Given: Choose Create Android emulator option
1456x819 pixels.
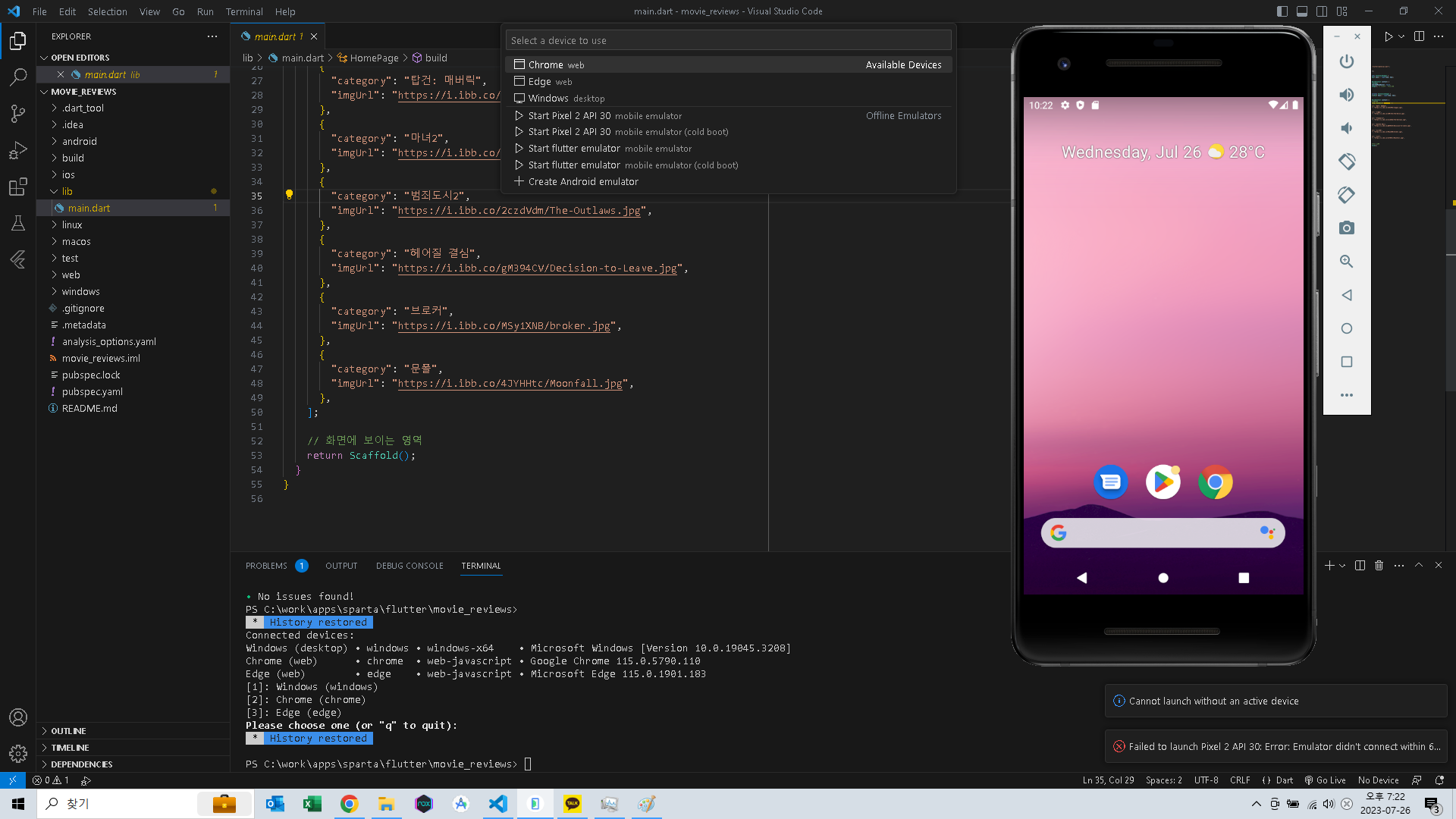Looking at the screenshot, I should pos(728,181).
